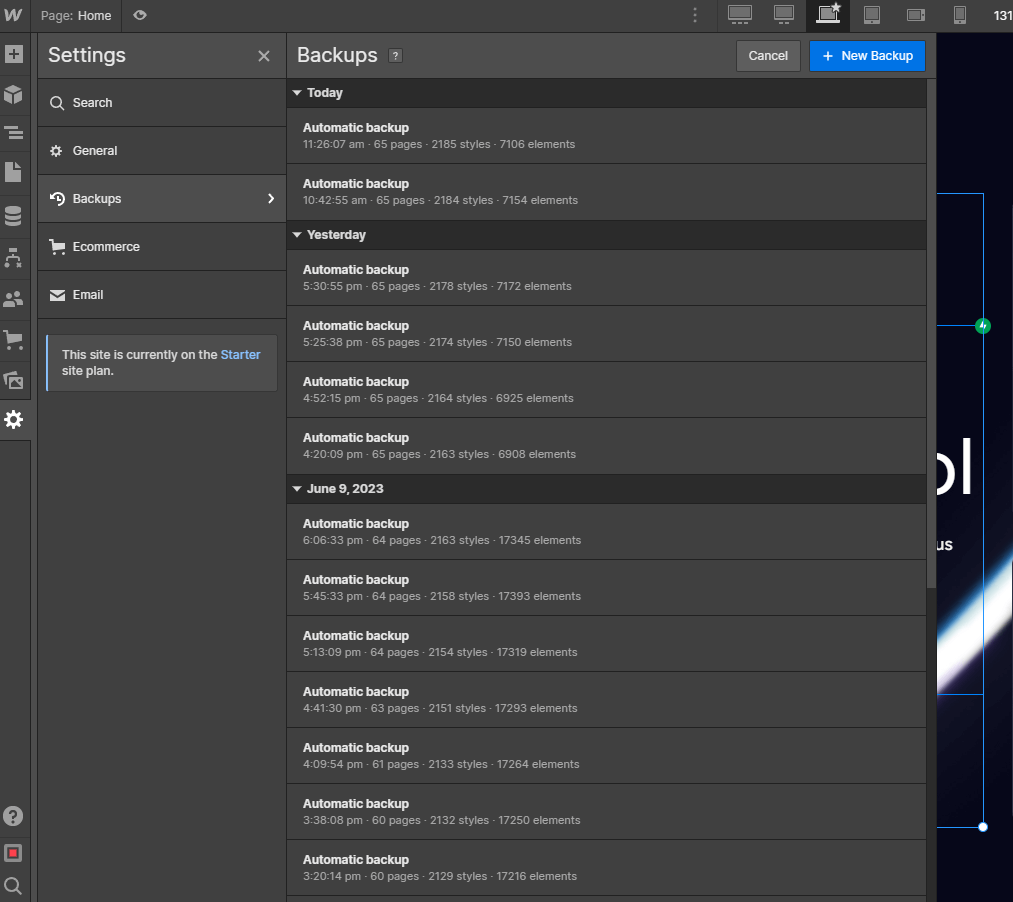Open the Assets panel

[x=14, y=380]
